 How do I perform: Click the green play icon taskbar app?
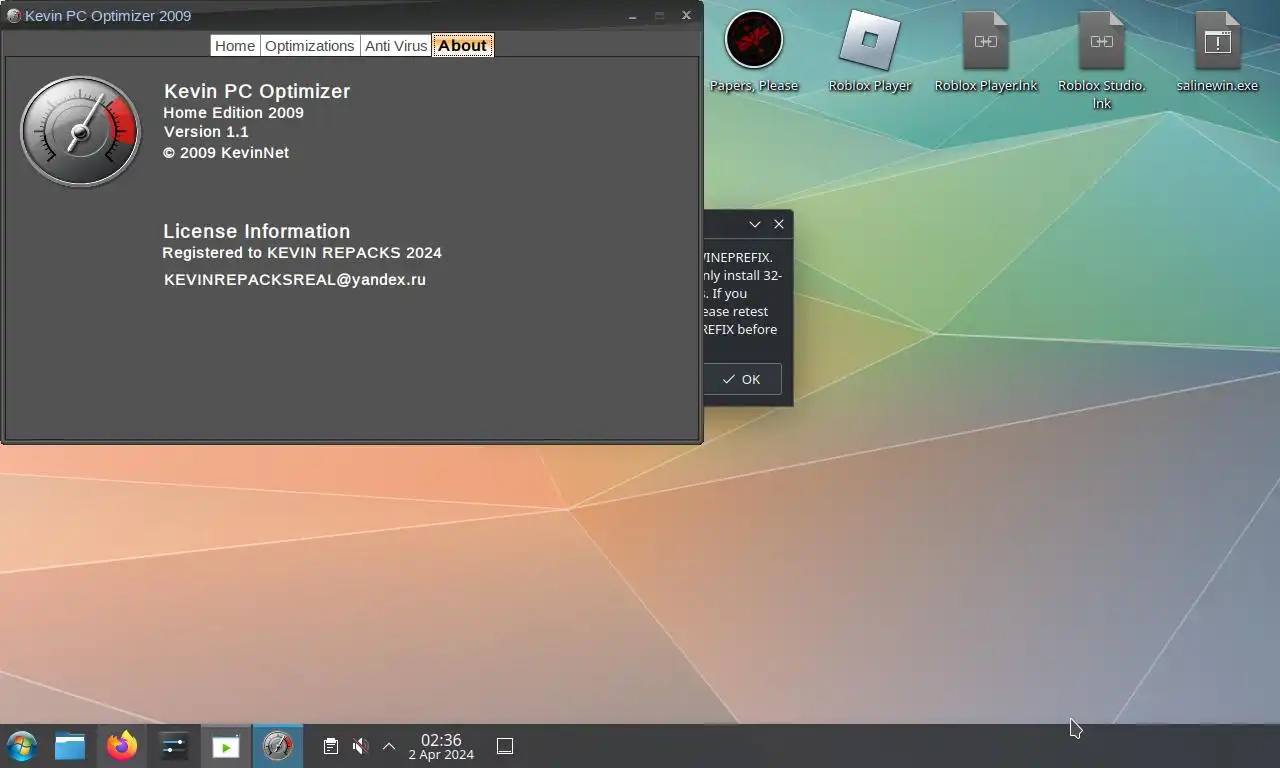(226, 746)
